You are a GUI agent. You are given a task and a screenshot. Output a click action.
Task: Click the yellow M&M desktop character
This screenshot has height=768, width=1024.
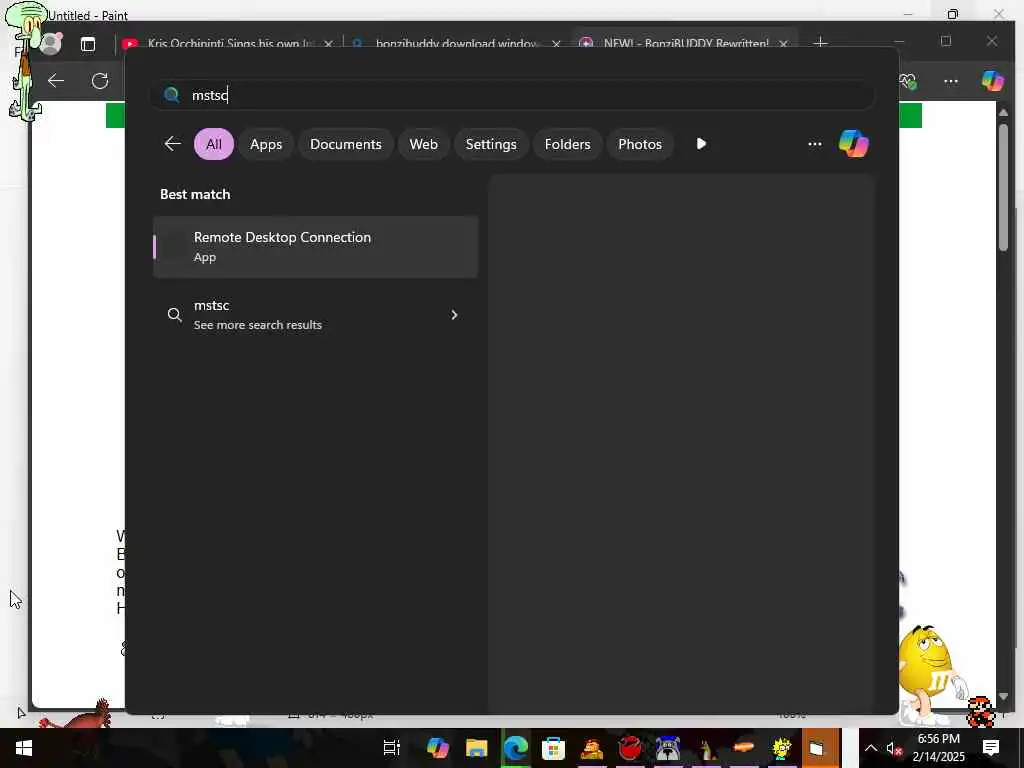click(x=929, y=674)
